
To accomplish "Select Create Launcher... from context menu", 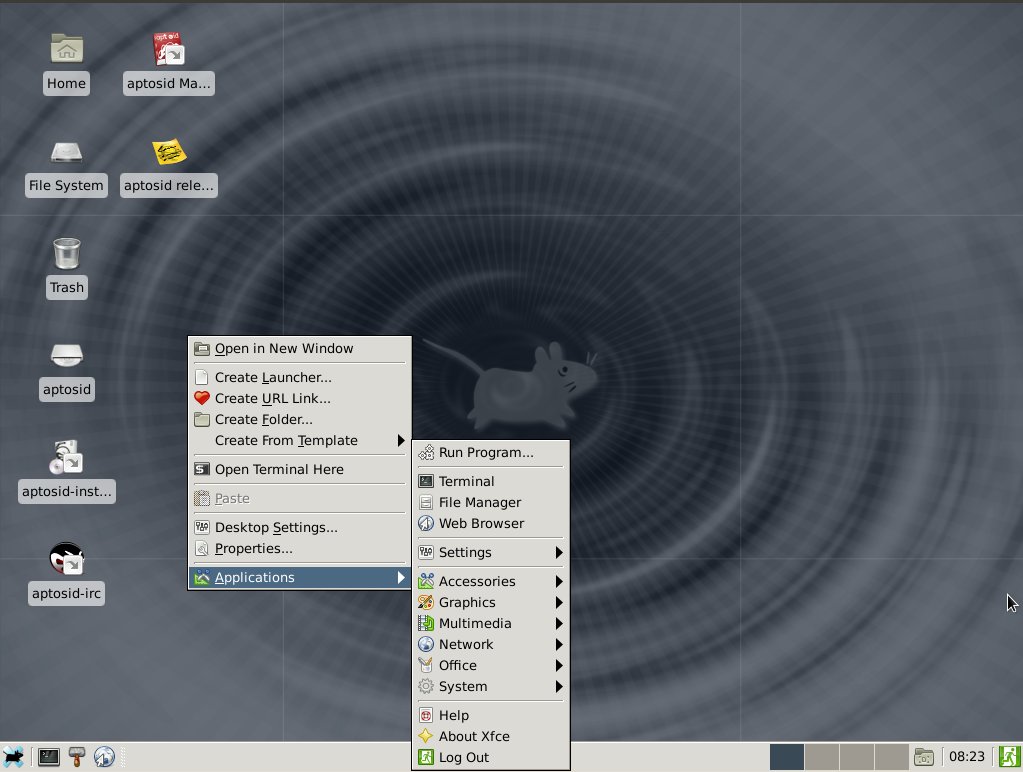I will coord(299,377).
